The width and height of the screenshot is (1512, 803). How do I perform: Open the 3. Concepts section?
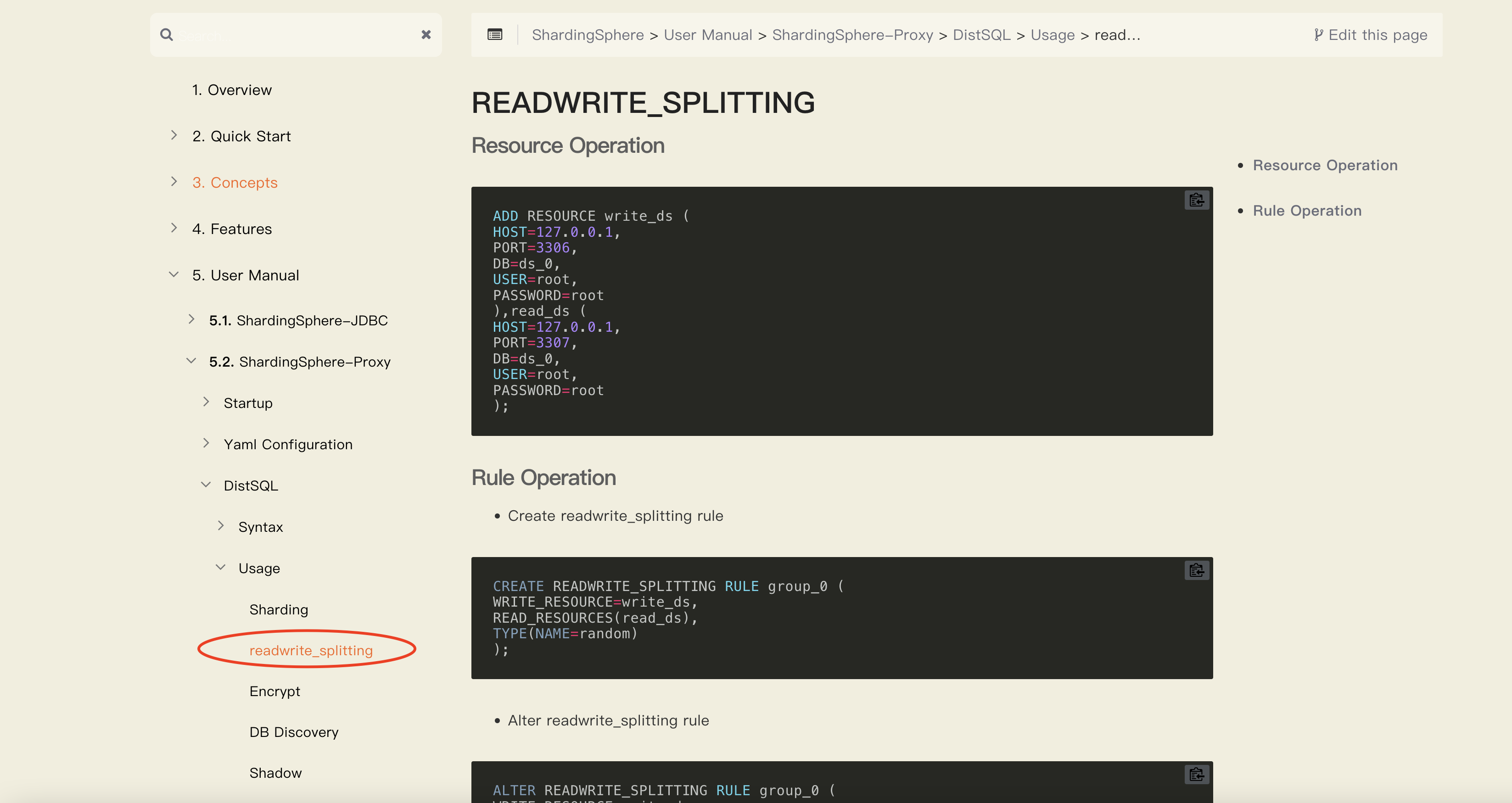(235, 183)
